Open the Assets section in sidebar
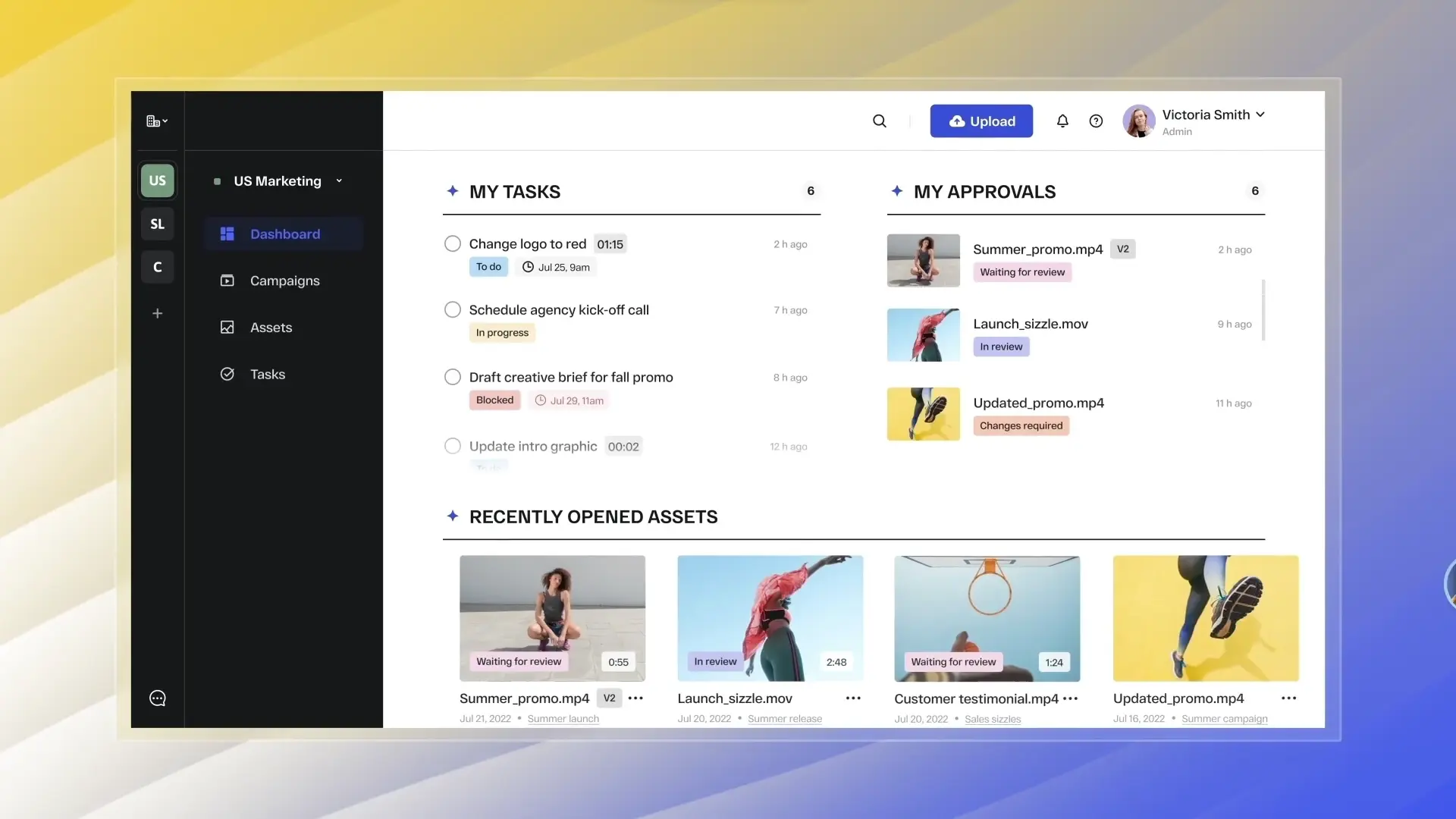The width and height of the screenshot is (1456, 819). pos(271,328)
